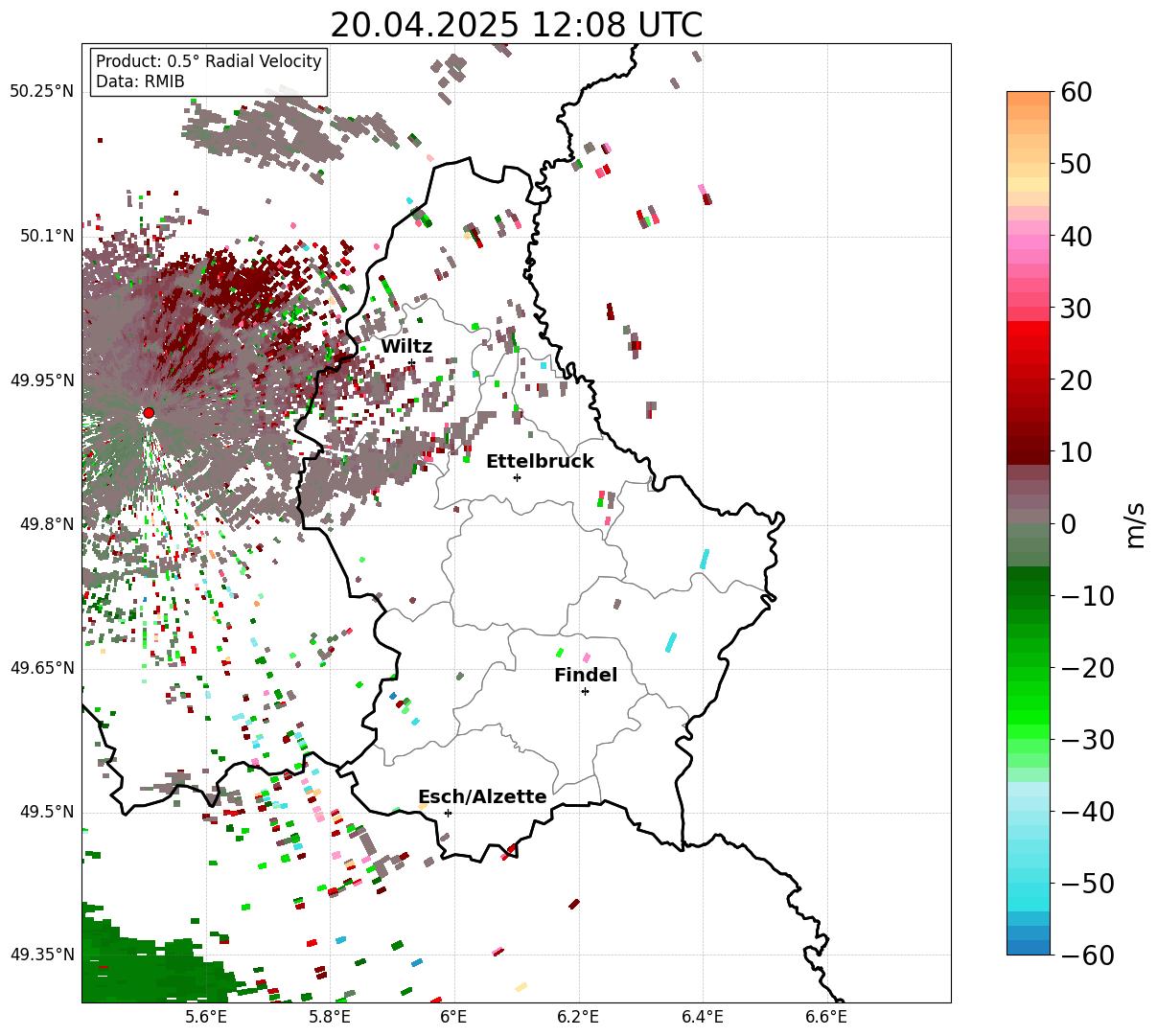Click the 6.4°E longitude label
The width and height of the screenshot is (1157, 1036).
point(703,1018)
